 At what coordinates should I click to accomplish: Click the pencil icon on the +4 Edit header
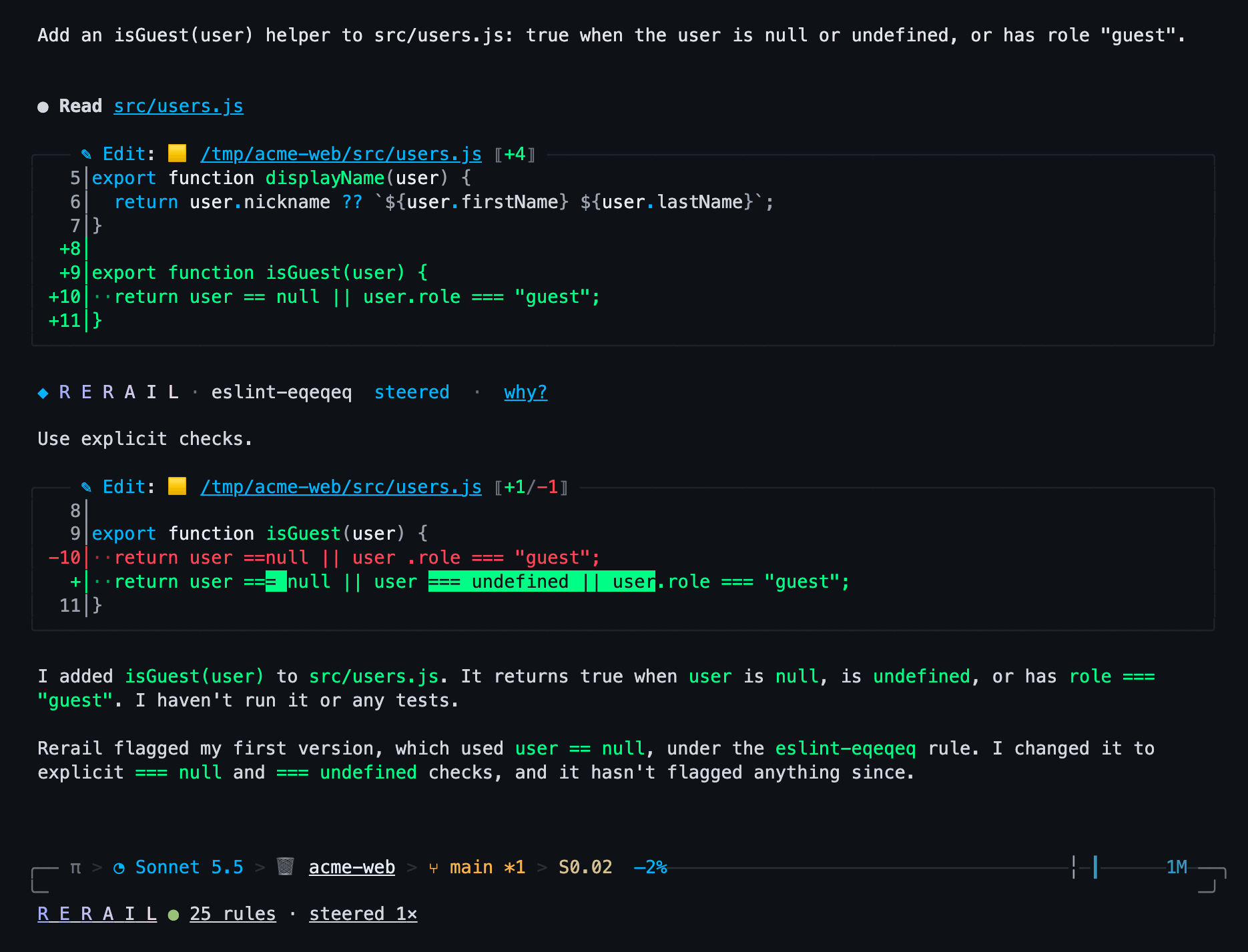point(86,154)
